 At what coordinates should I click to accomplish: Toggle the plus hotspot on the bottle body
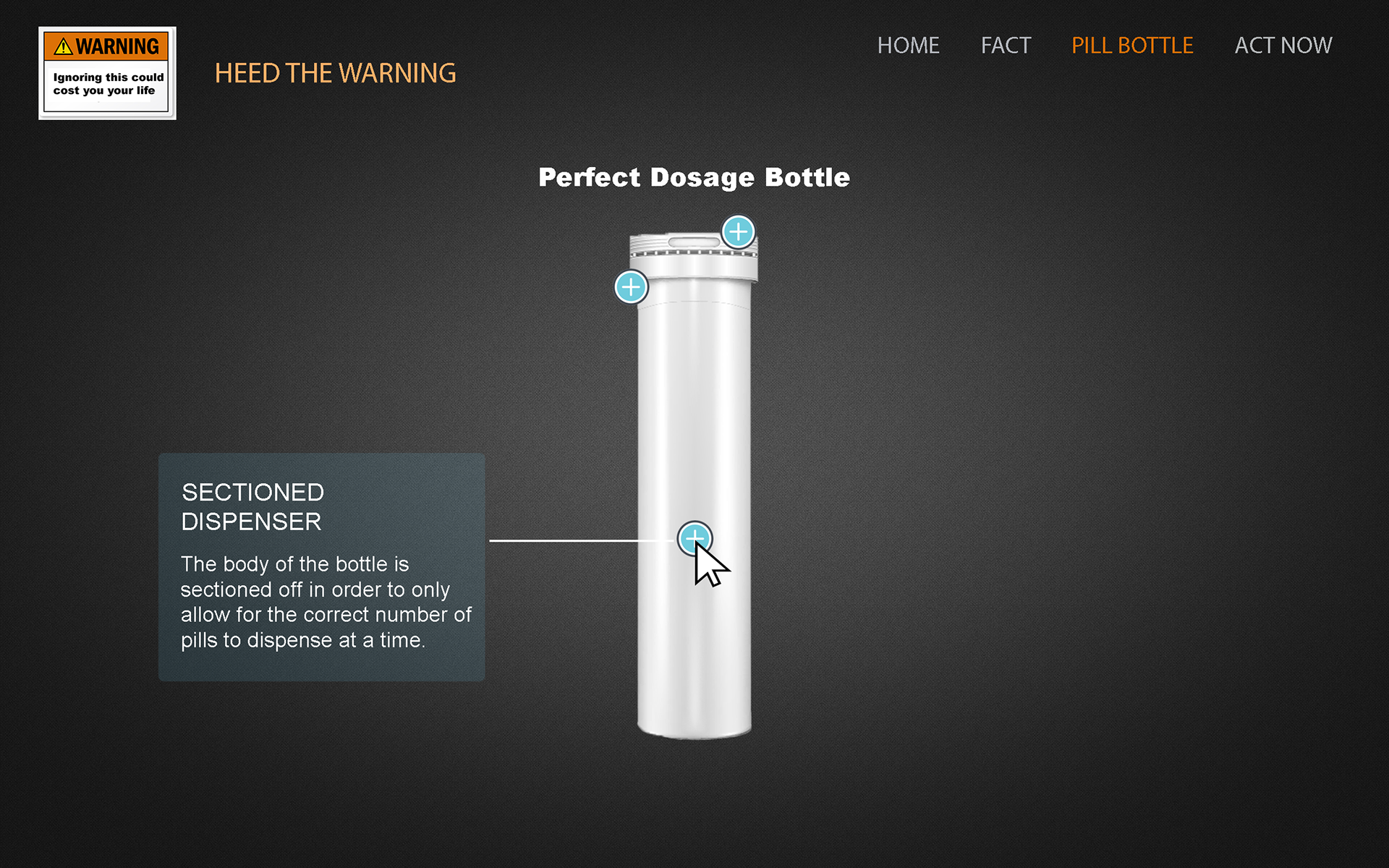pyautogui.click(x=694, y=538)
